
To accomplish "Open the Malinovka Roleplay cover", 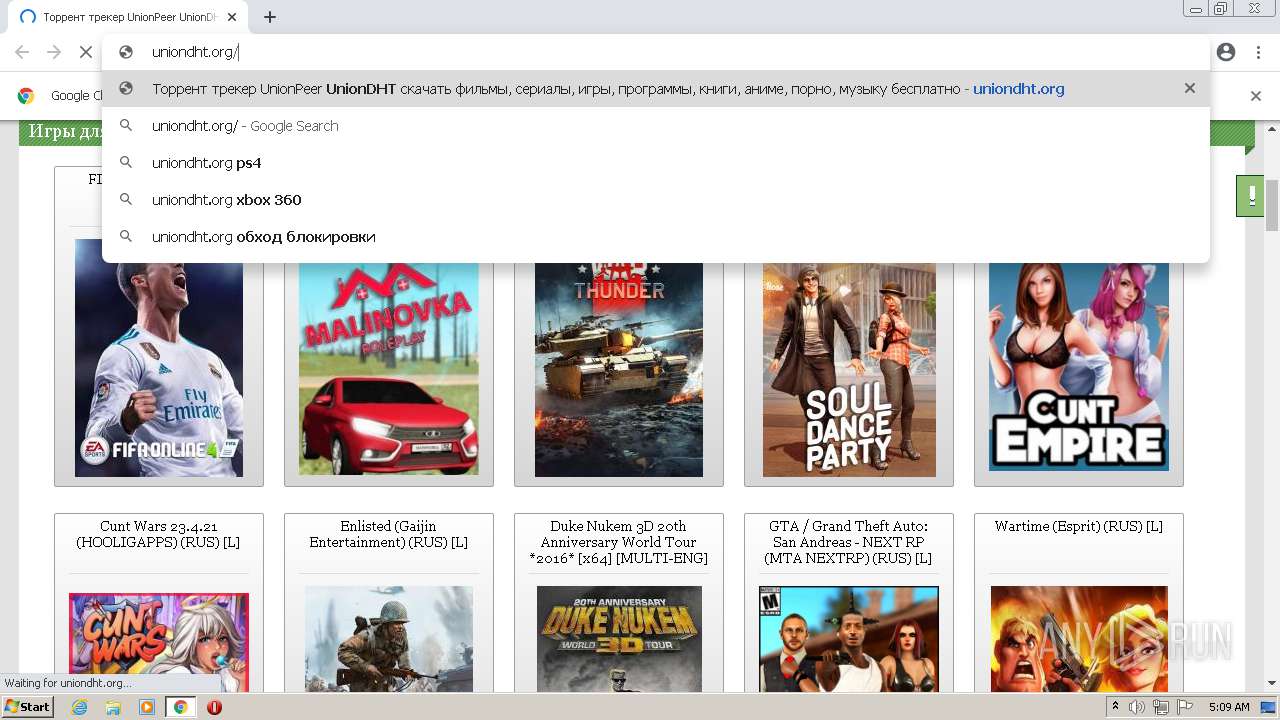I will pos(389,368).
